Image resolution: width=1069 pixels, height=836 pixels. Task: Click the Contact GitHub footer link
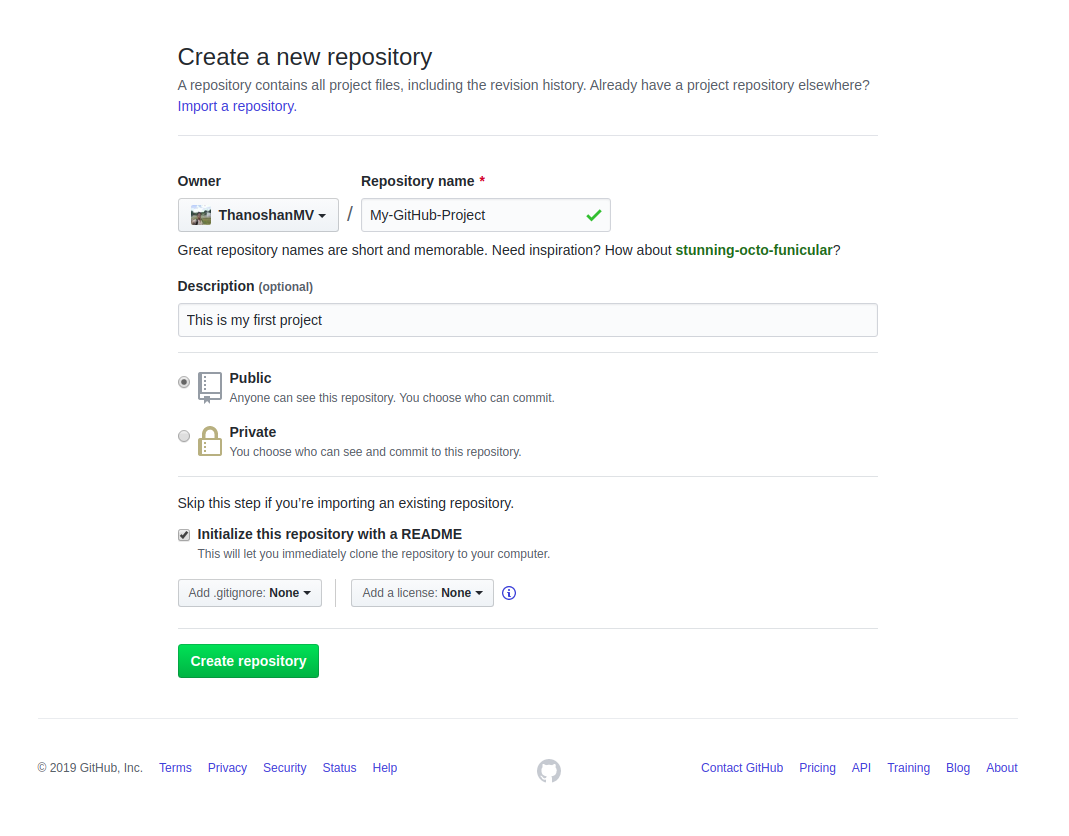[x=742, y=767]
